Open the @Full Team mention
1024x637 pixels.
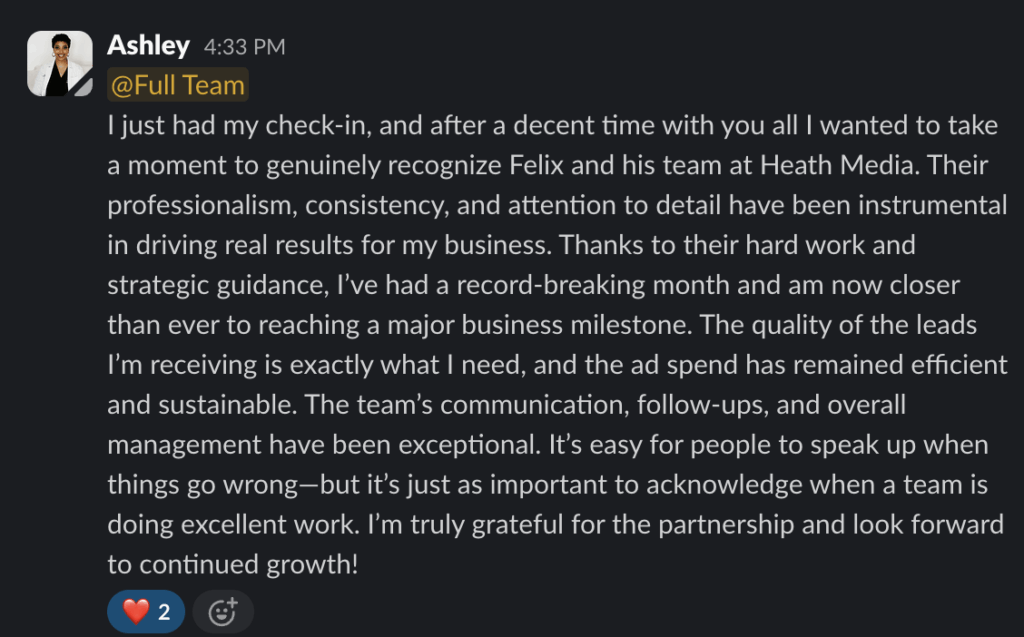click(x=178, y=85)
